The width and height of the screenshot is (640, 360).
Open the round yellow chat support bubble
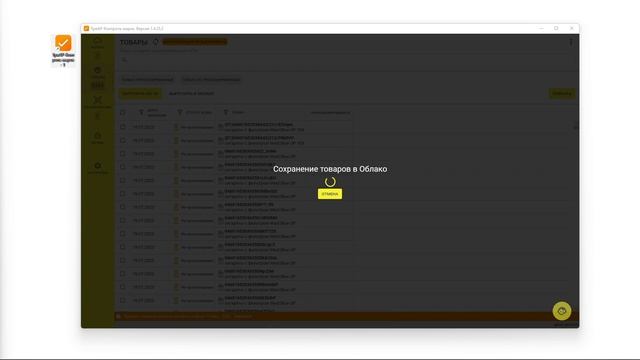[562, 311]
